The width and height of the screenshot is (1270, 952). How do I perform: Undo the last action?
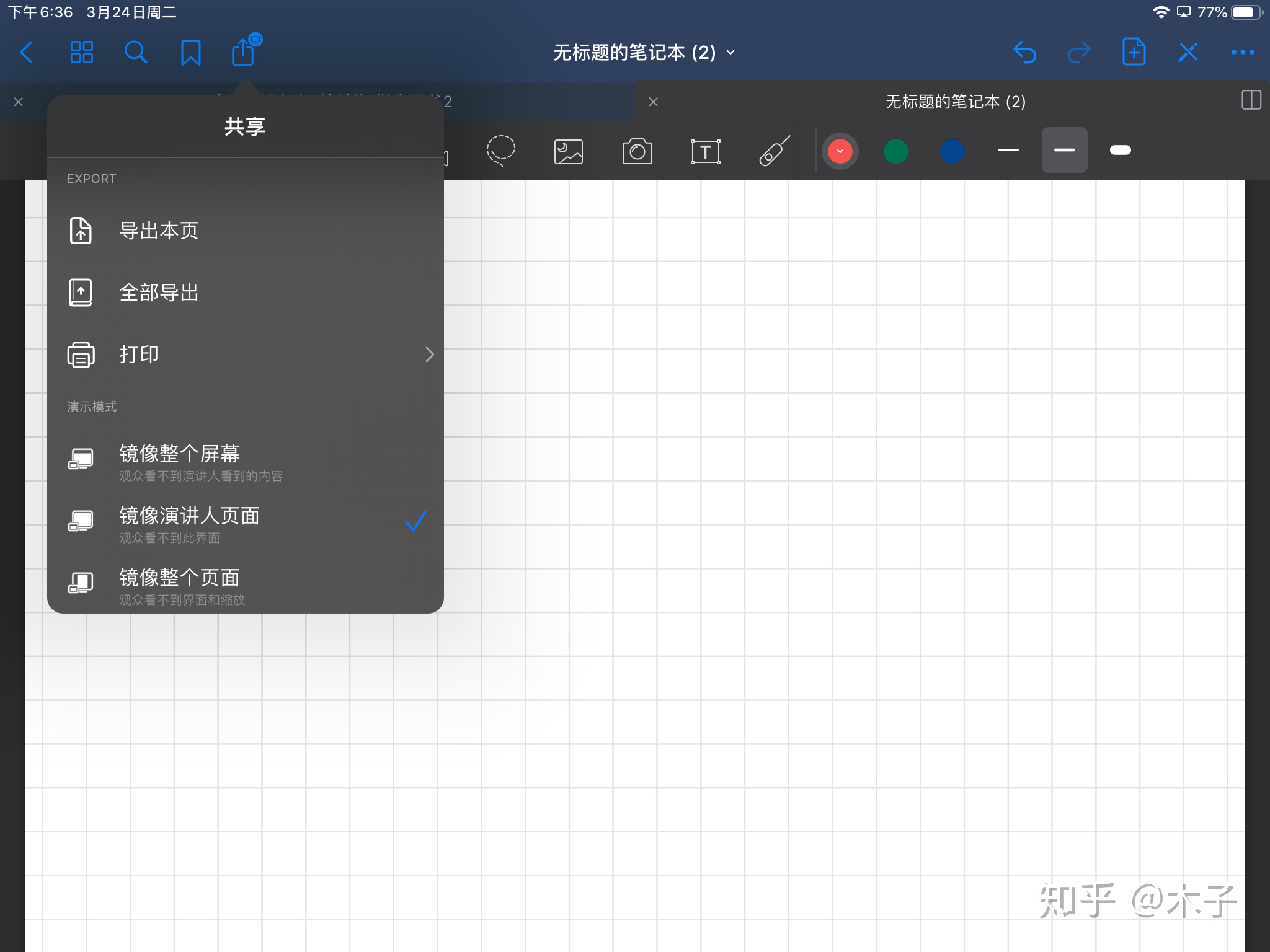pyautogui.click(x=1024, y=53)
